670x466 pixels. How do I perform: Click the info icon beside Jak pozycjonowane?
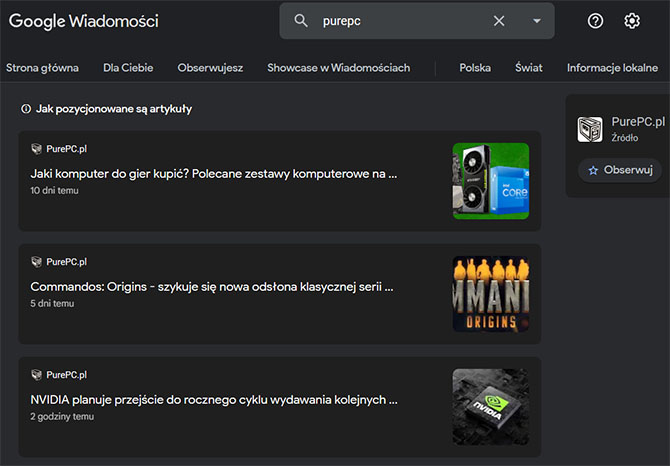pos(26,109)
